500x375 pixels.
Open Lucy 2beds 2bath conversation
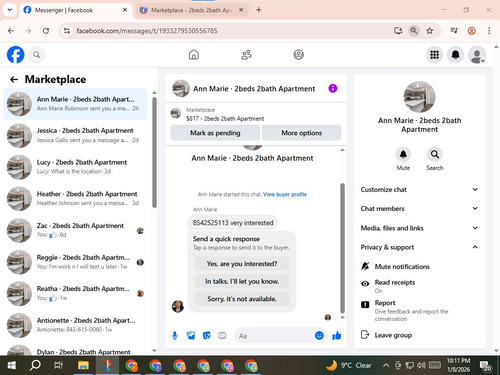(75, 167)
